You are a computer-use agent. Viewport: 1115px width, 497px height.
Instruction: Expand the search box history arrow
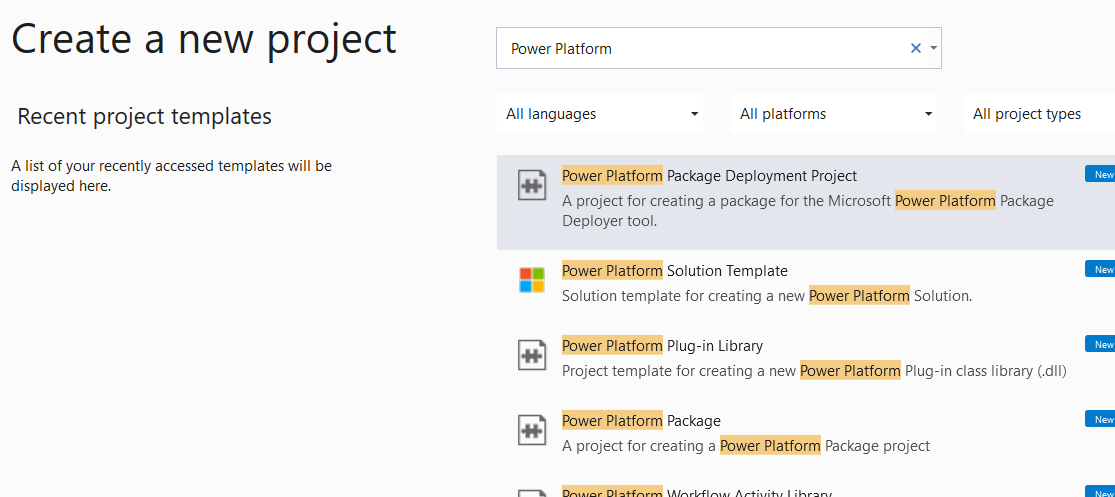point(933,48)
